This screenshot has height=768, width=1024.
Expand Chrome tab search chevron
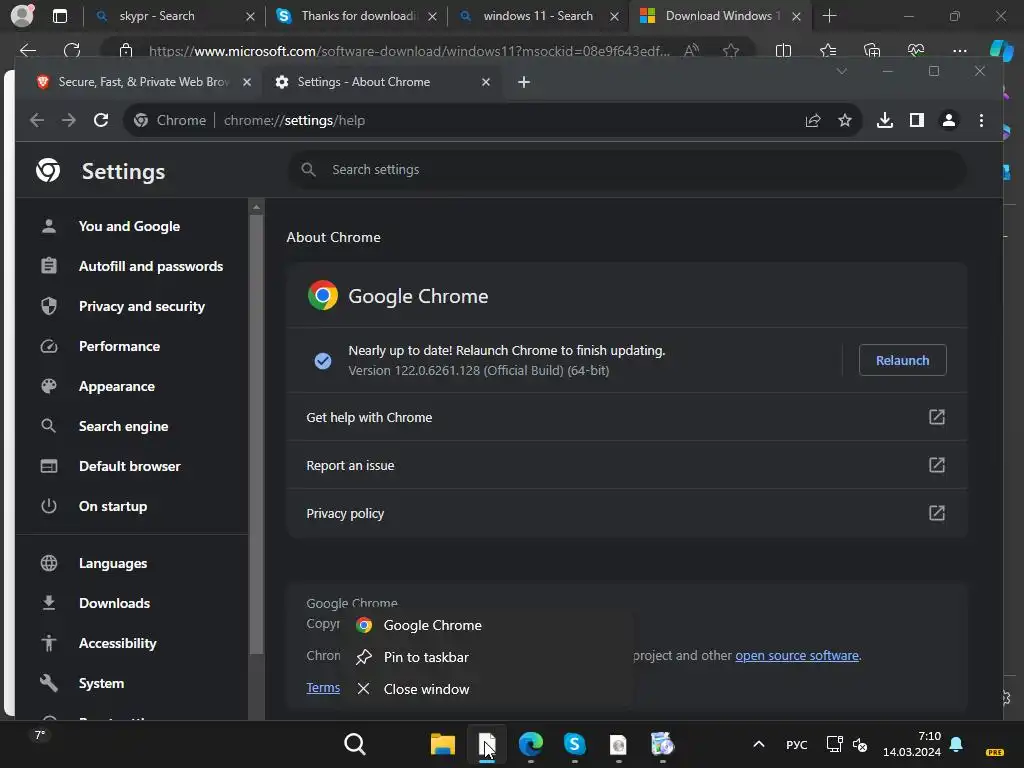point(841,71)
